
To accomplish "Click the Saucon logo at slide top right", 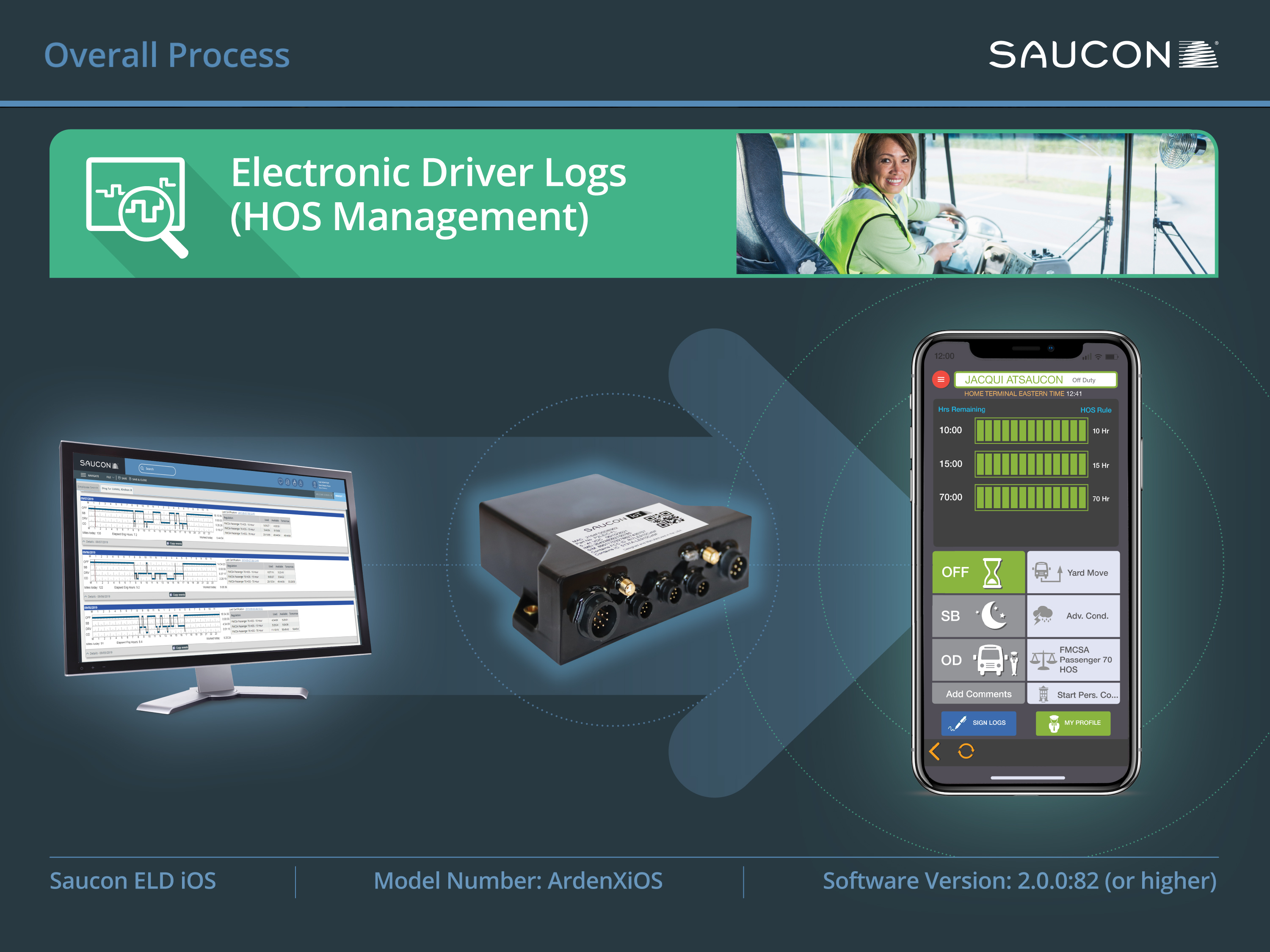I will (x=1104, y=55).
